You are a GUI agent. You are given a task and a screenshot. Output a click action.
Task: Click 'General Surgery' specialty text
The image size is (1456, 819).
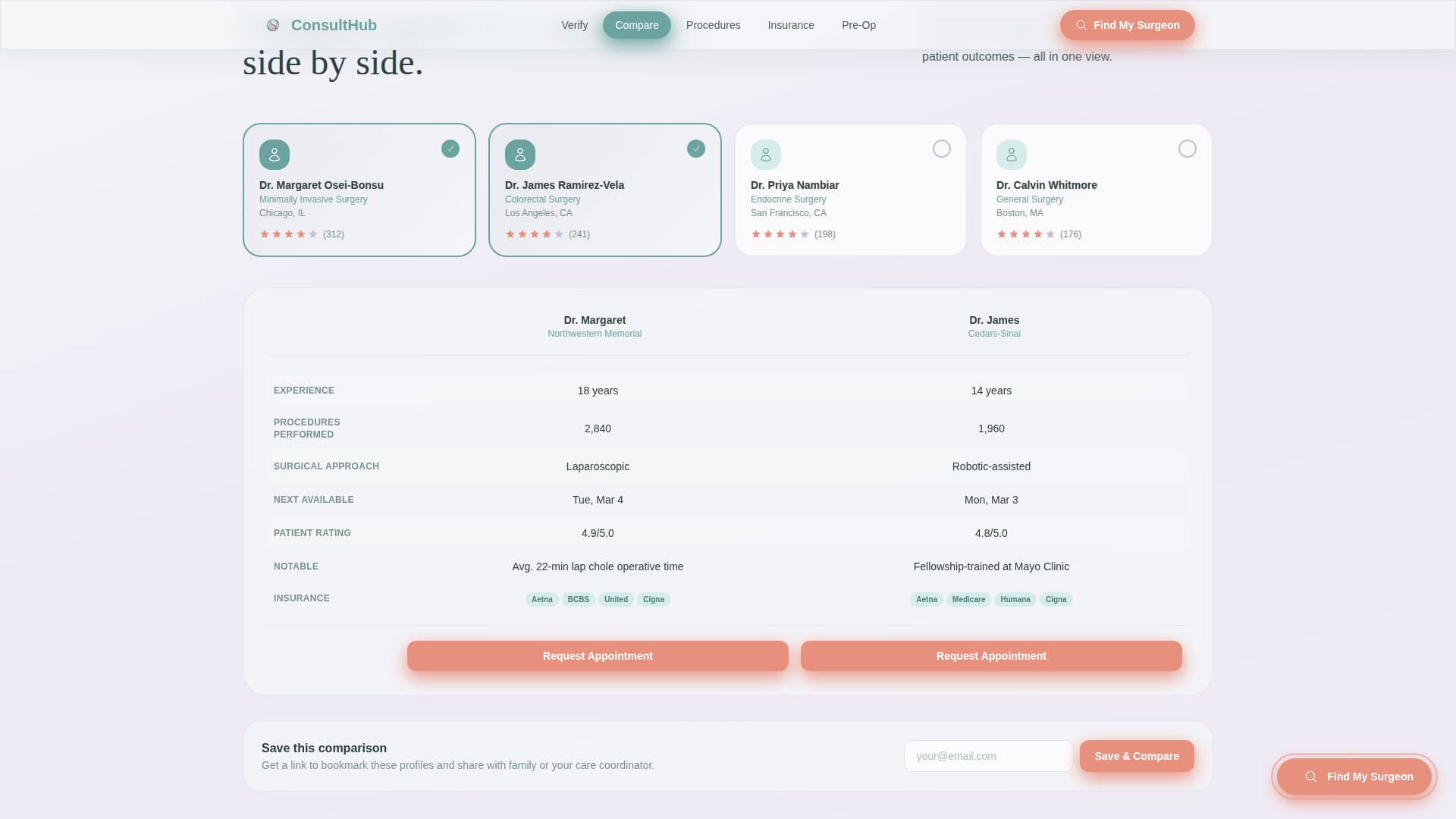pos(1030,199)
